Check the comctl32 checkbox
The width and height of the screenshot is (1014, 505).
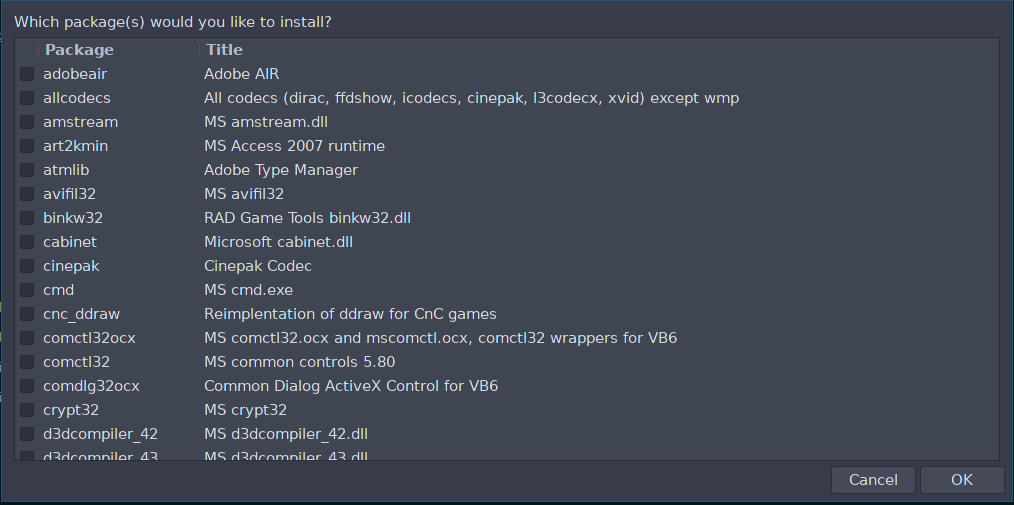click(27, 362)
